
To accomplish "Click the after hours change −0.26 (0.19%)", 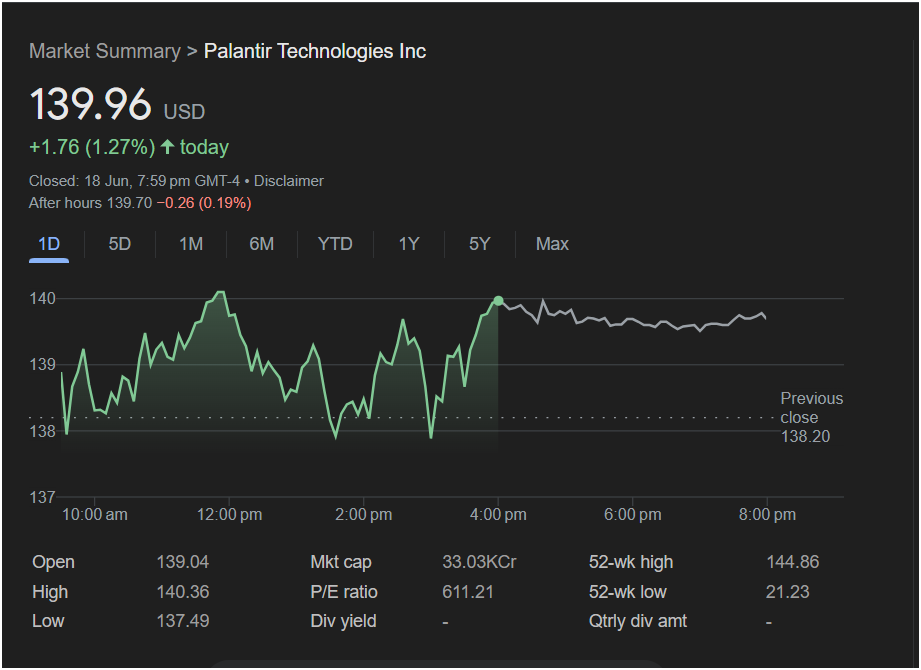I will pos(204,203).
